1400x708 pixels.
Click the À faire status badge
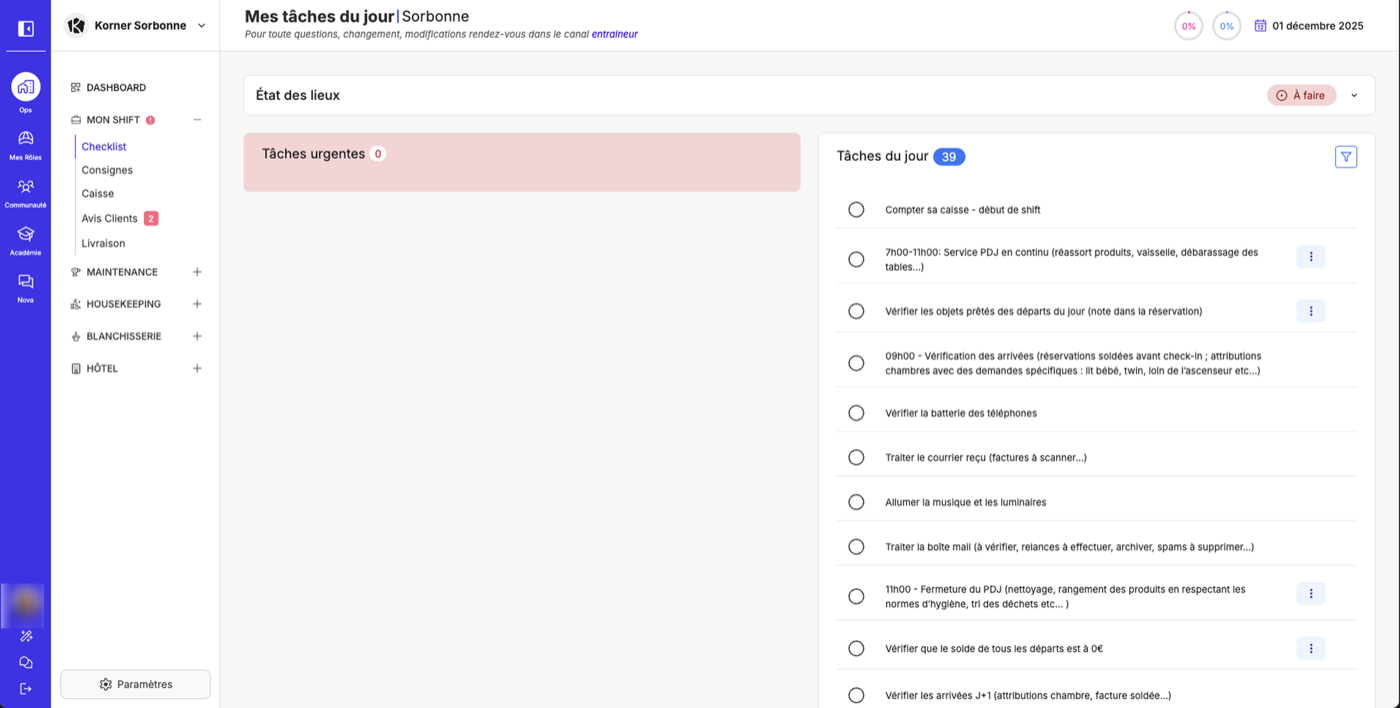[x=1301, y=95]
